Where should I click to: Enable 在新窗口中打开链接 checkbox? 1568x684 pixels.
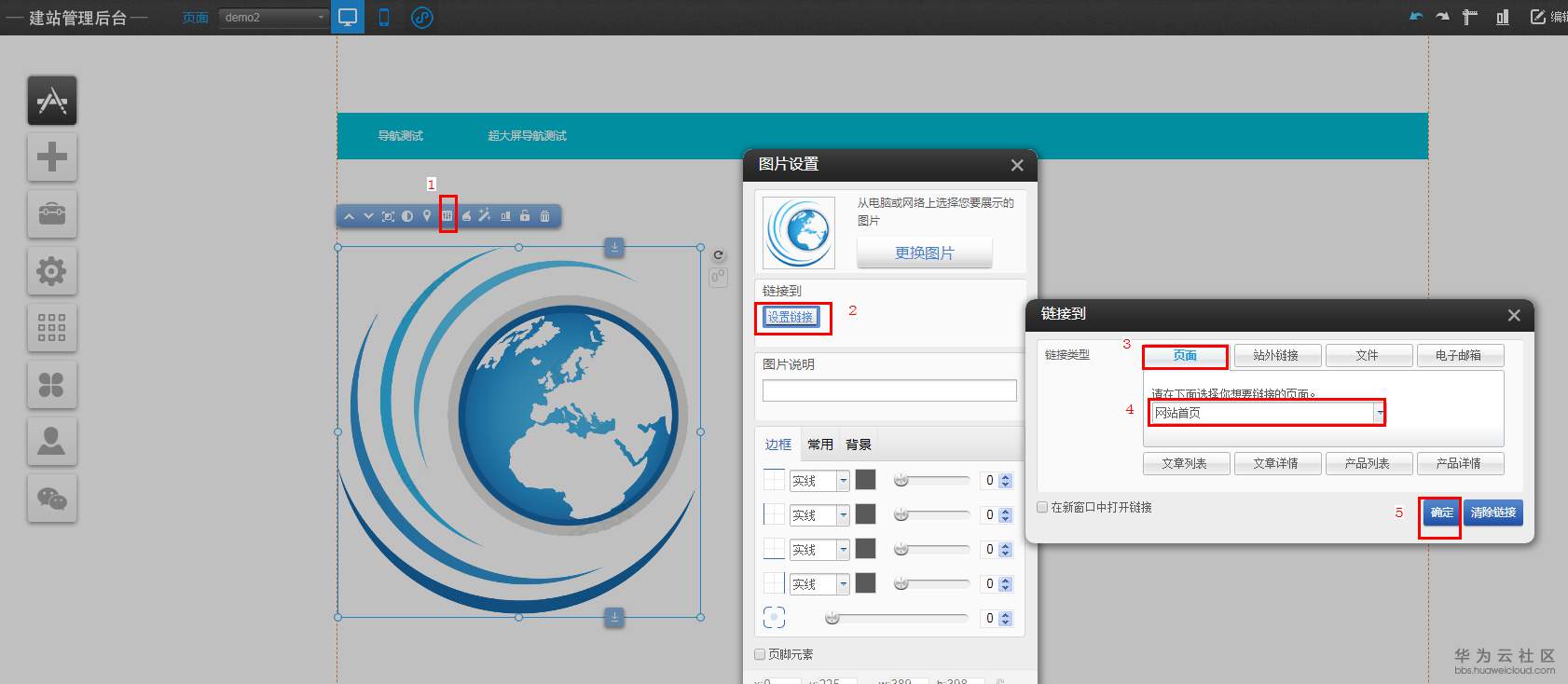1042,507
